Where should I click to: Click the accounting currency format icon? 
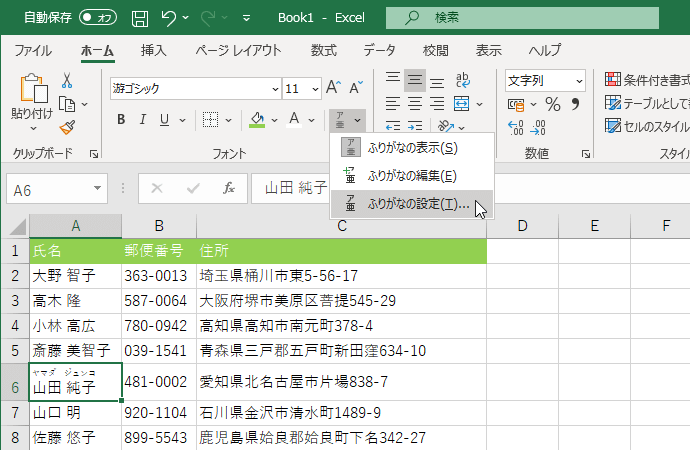pos(516,105)
